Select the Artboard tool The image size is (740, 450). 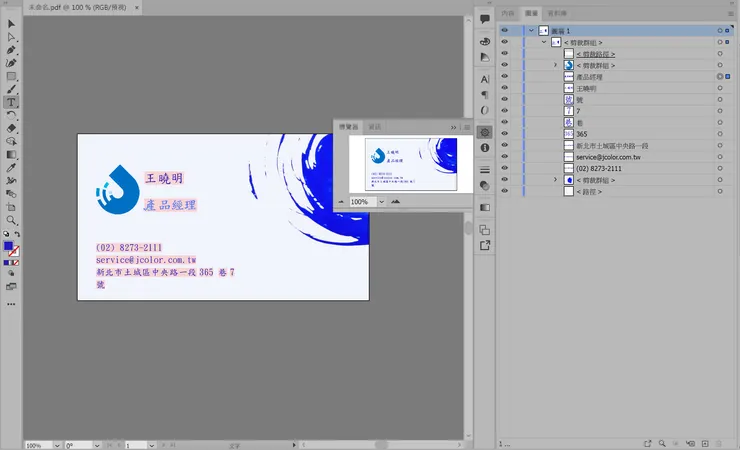(x=11, y=207)
